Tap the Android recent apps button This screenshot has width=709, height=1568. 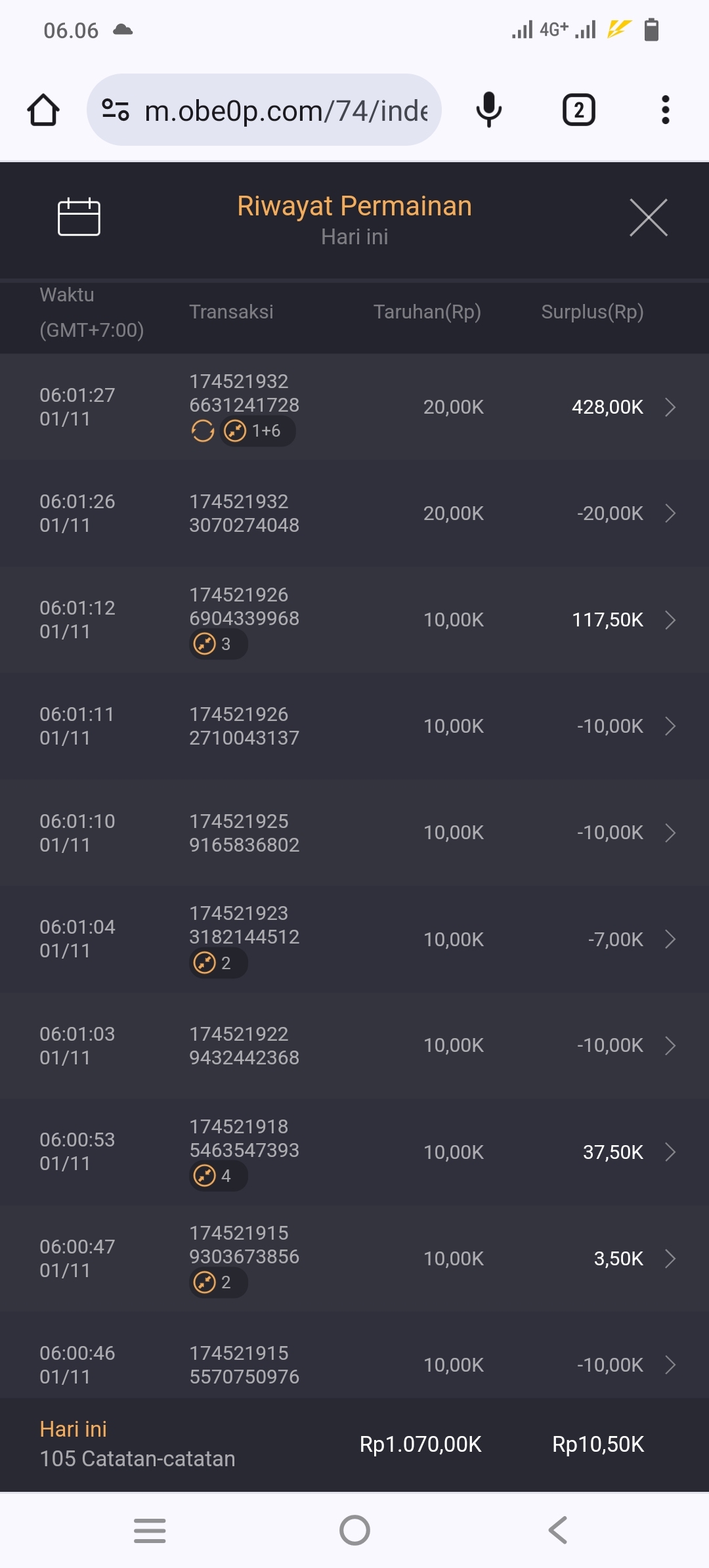[150, 1531]
